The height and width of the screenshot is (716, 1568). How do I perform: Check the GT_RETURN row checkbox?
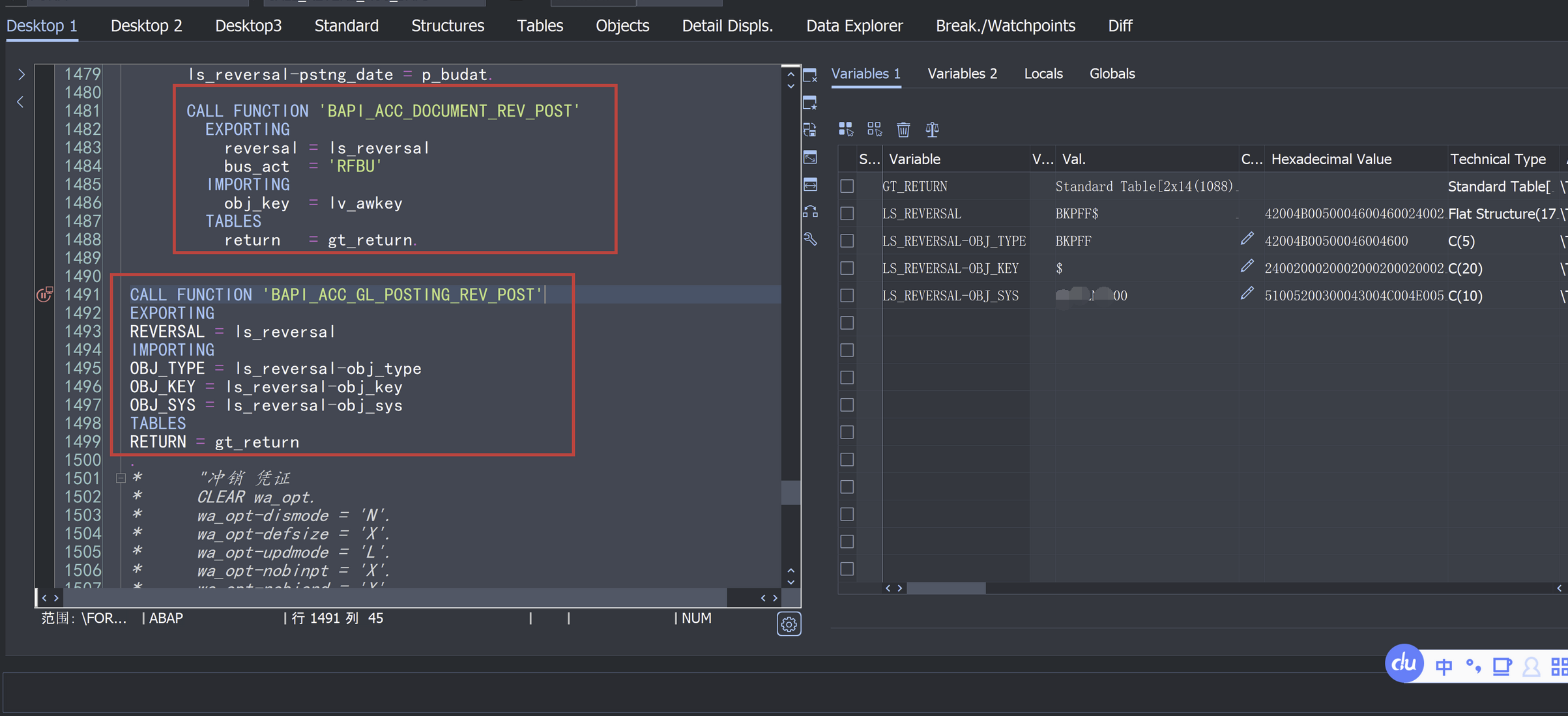tap(847, 186)
